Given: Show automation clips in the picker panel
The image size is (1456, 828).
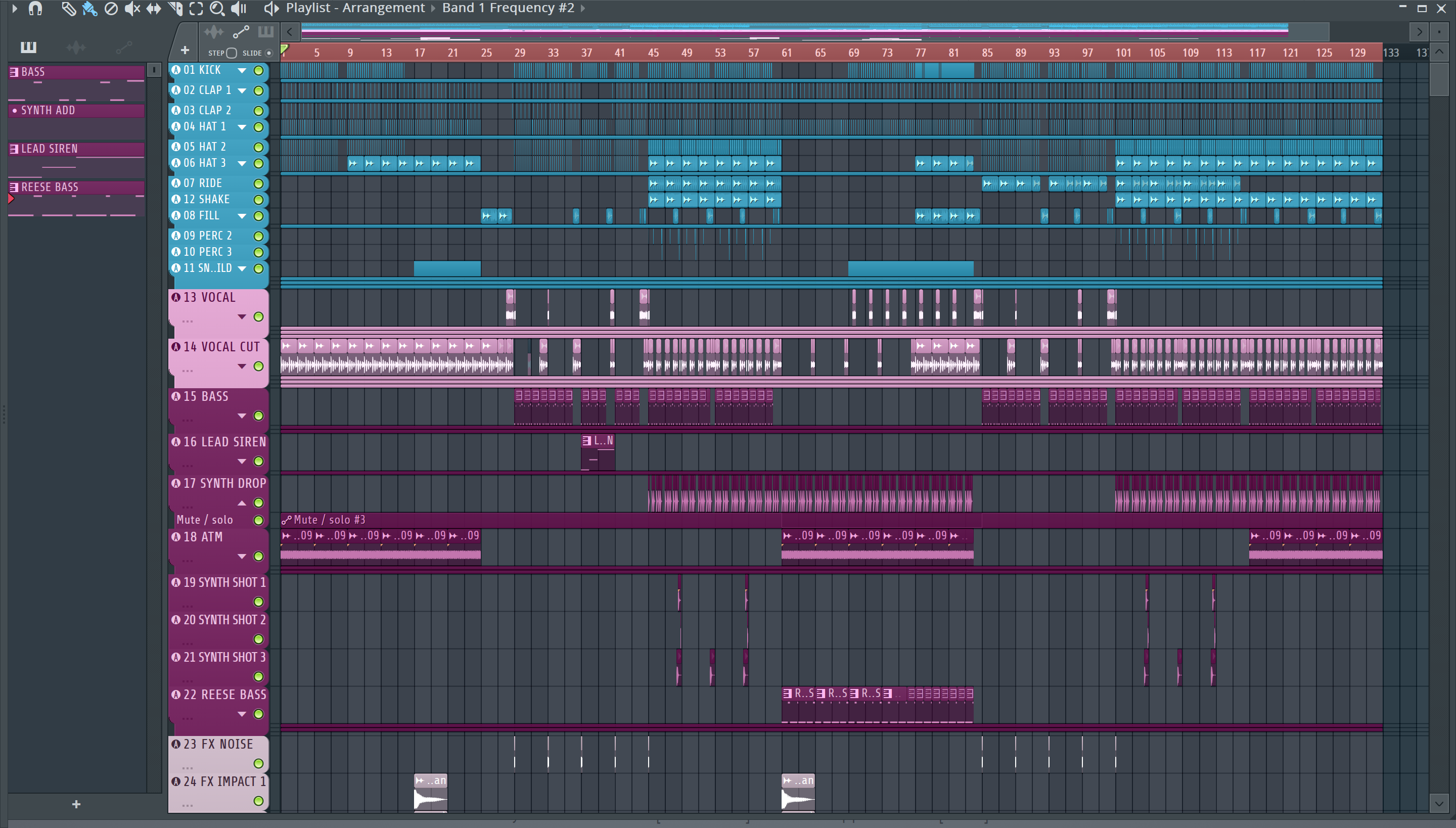Looking at the screenshot, I should pyautogui.click(x=123, y=47).
